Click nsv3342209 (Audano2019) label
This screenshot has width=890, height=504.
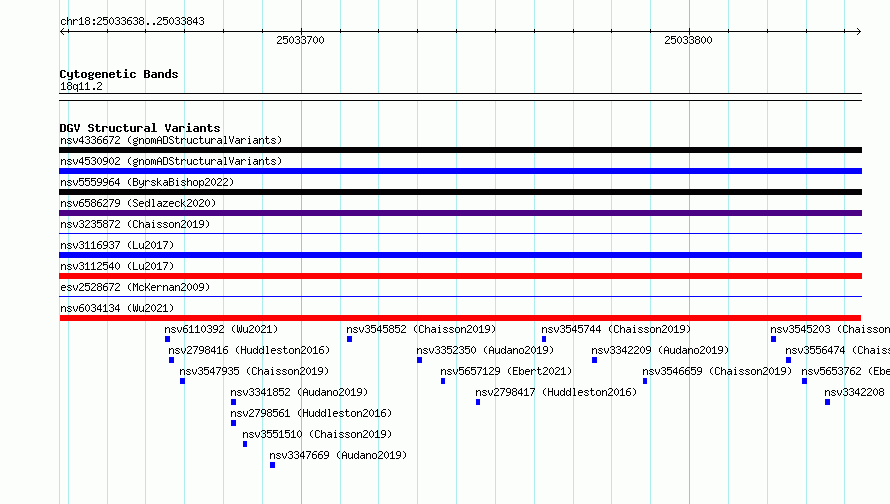(x=660, y=350)
